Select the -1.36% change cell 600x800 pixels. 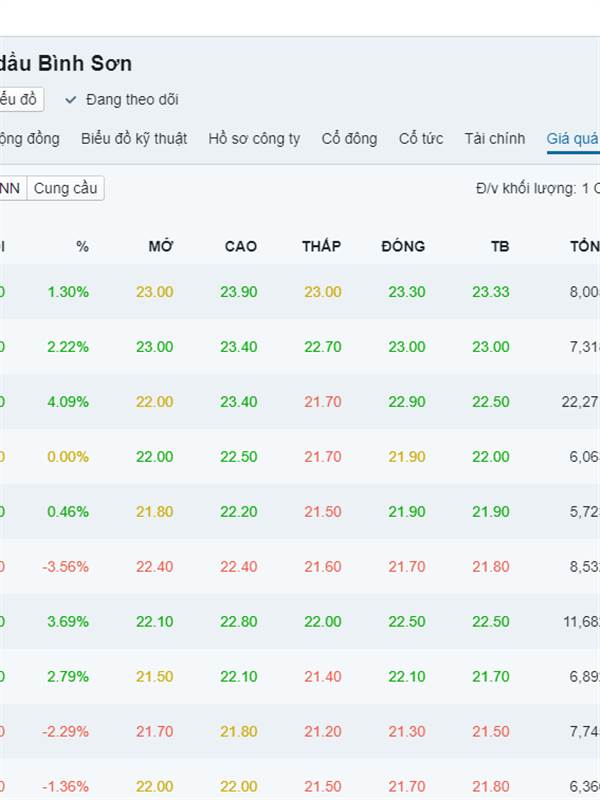pyautogui.click(x=65, y=787)
